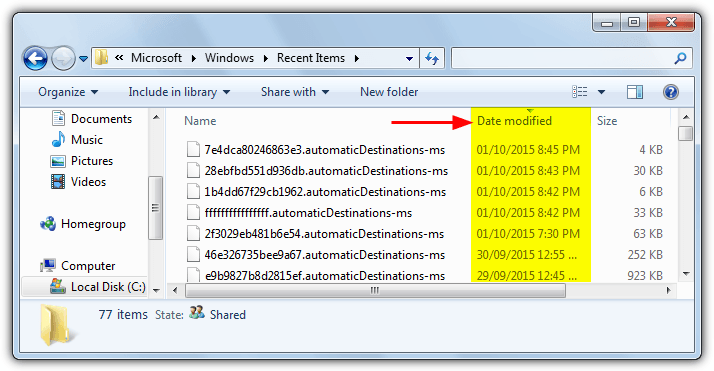This screenshot has height=371, width=714.
Task: Click the horizontal scrollbar right arrow
Action: 668,290
